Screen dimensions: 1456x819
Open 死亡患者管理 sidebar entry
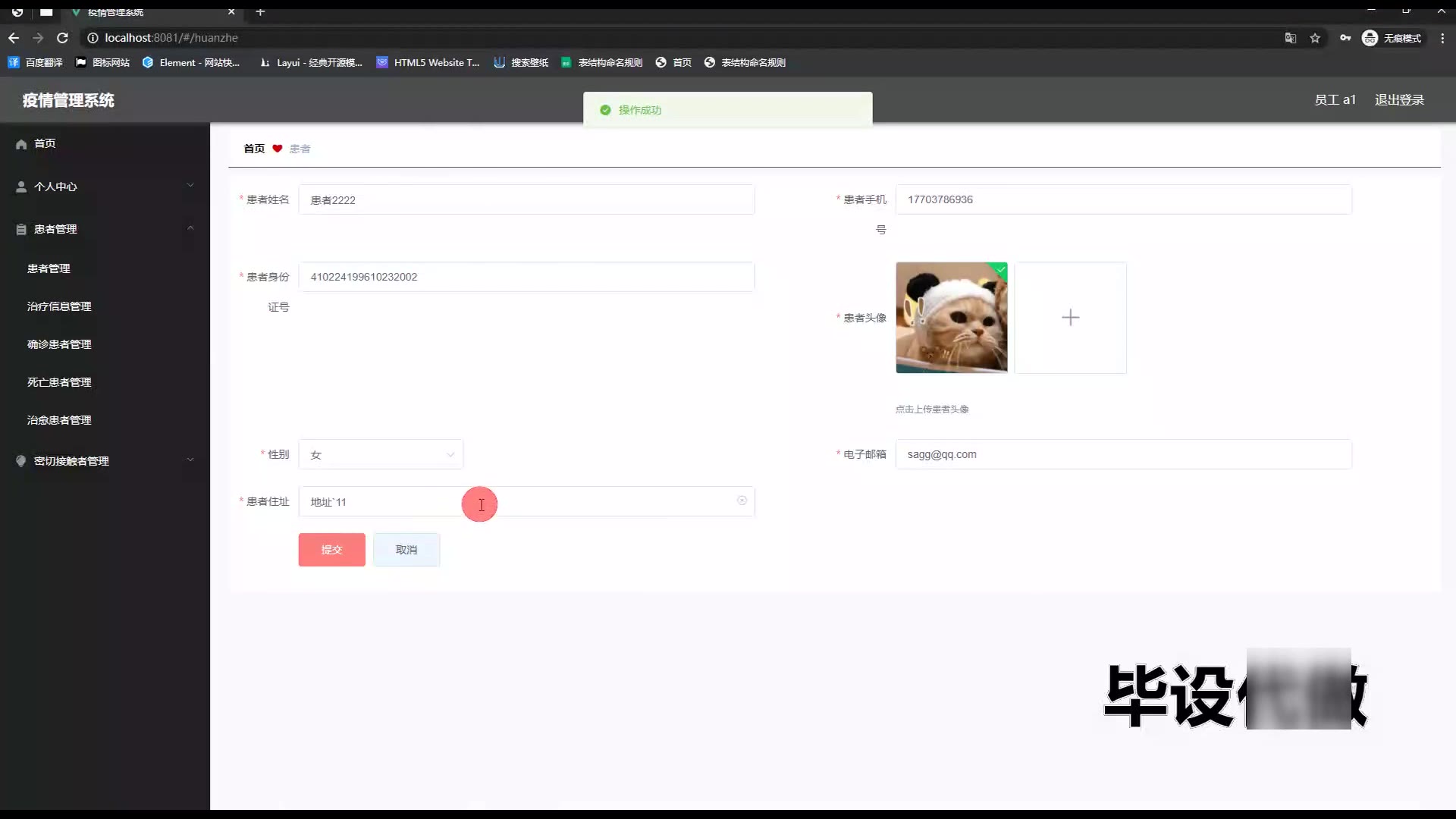59,382
